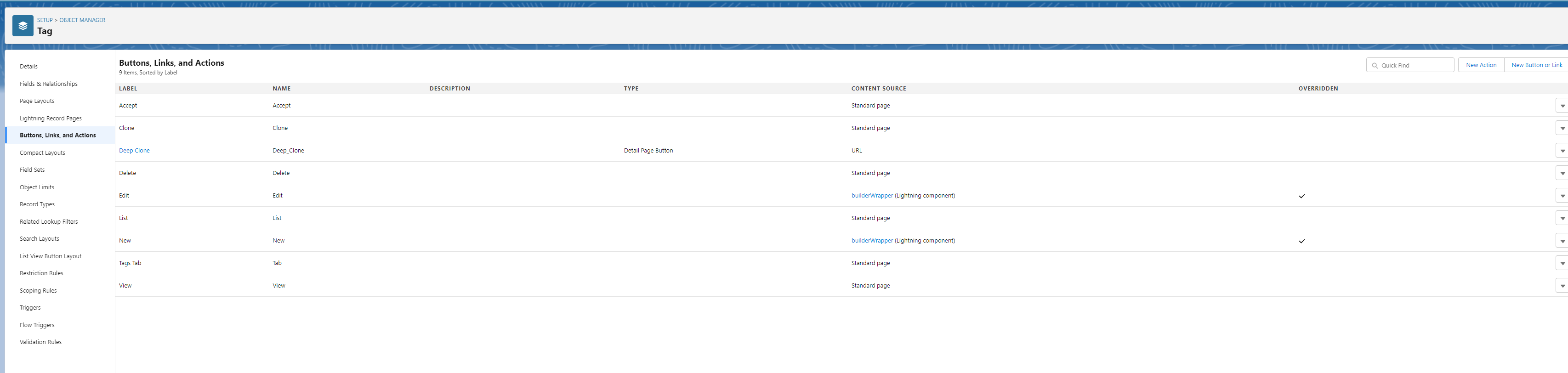This screenshot has width=1568, height=373.
Task: Select Fields & Relationships in sidebar
Action: (49, 84)
